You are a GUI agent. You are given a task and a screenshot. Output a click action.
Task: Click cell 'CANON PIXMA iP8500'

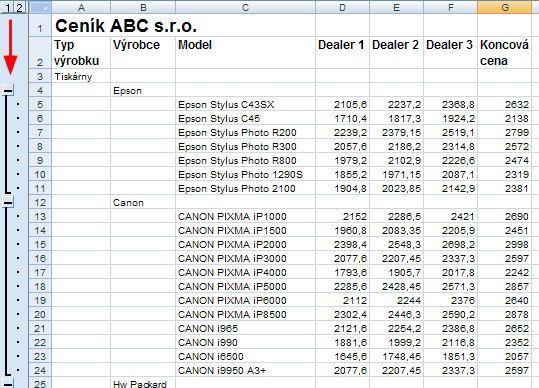245,314
